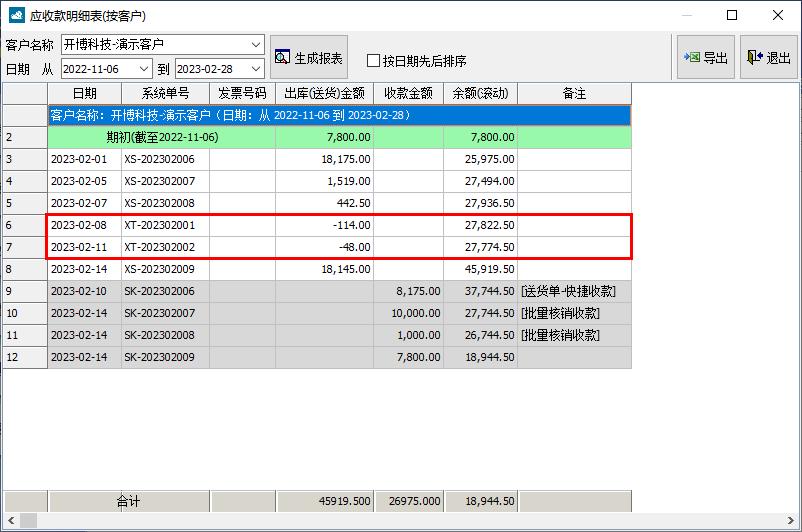
Task: Click the 10,000.00 receipt amount cell
Action: pyautogui.click(x=409, y=313)
